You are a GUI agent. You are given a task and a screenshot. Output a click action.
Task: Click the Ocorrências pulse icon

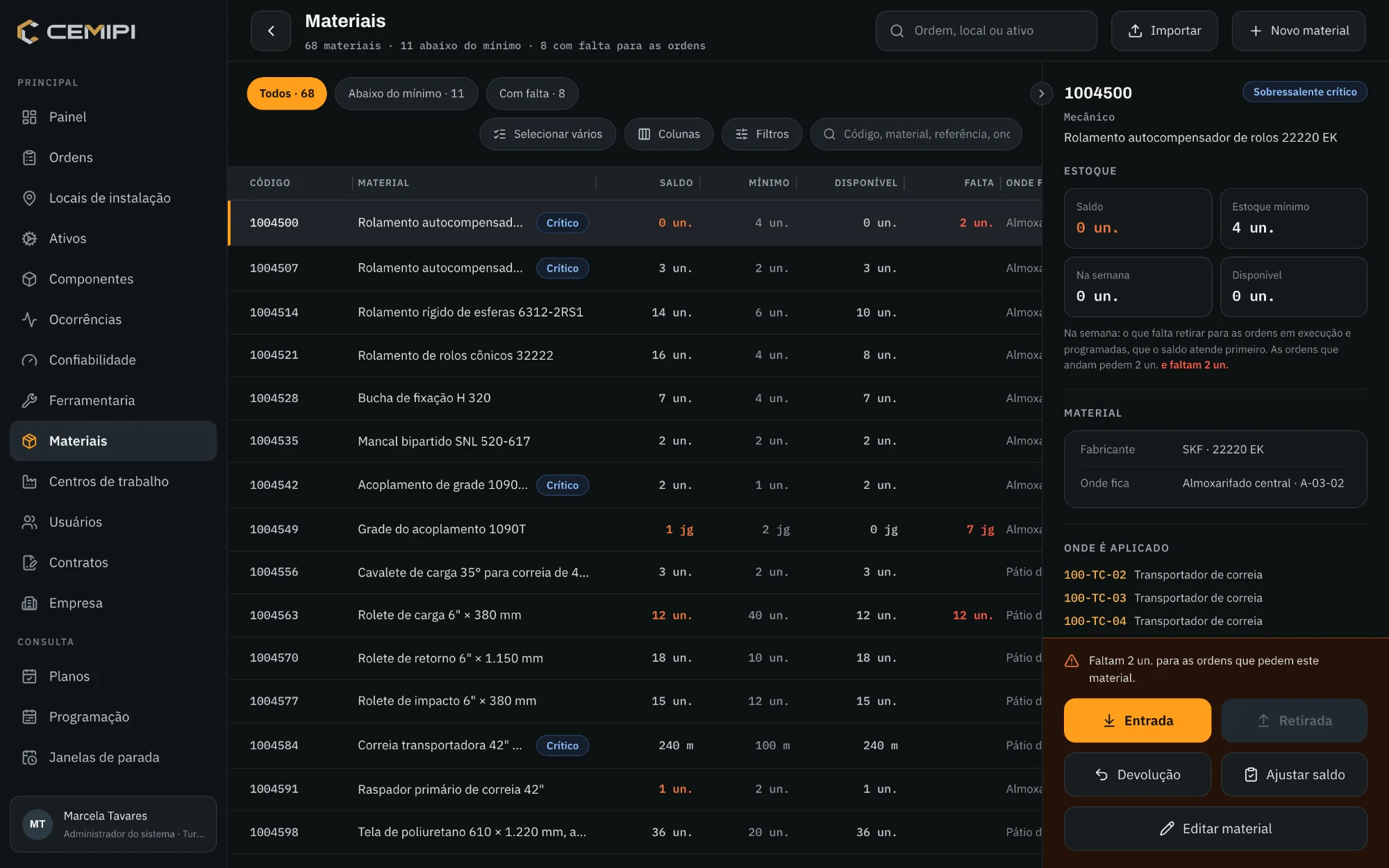pyautogui.click(x=29, y=319)
